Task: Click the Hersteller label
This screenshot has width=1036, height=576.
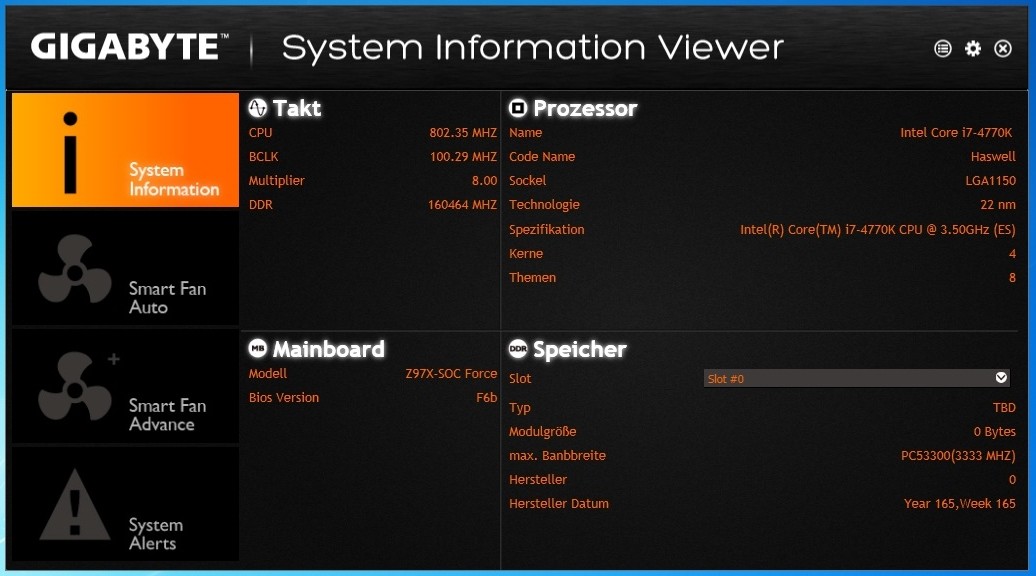Action: 538,480
